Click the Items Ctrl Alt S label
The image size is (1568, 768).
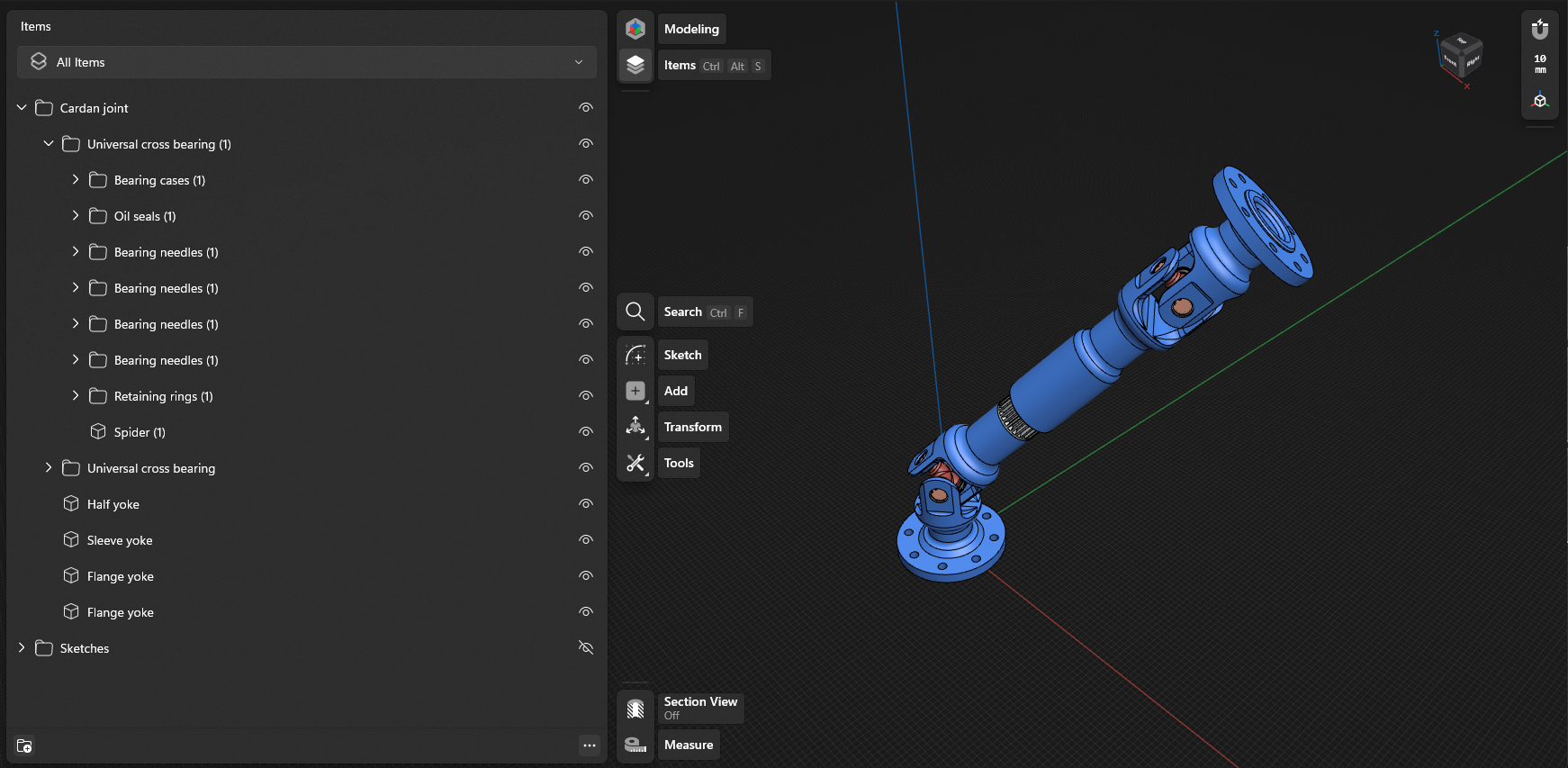tap(714, 65)
